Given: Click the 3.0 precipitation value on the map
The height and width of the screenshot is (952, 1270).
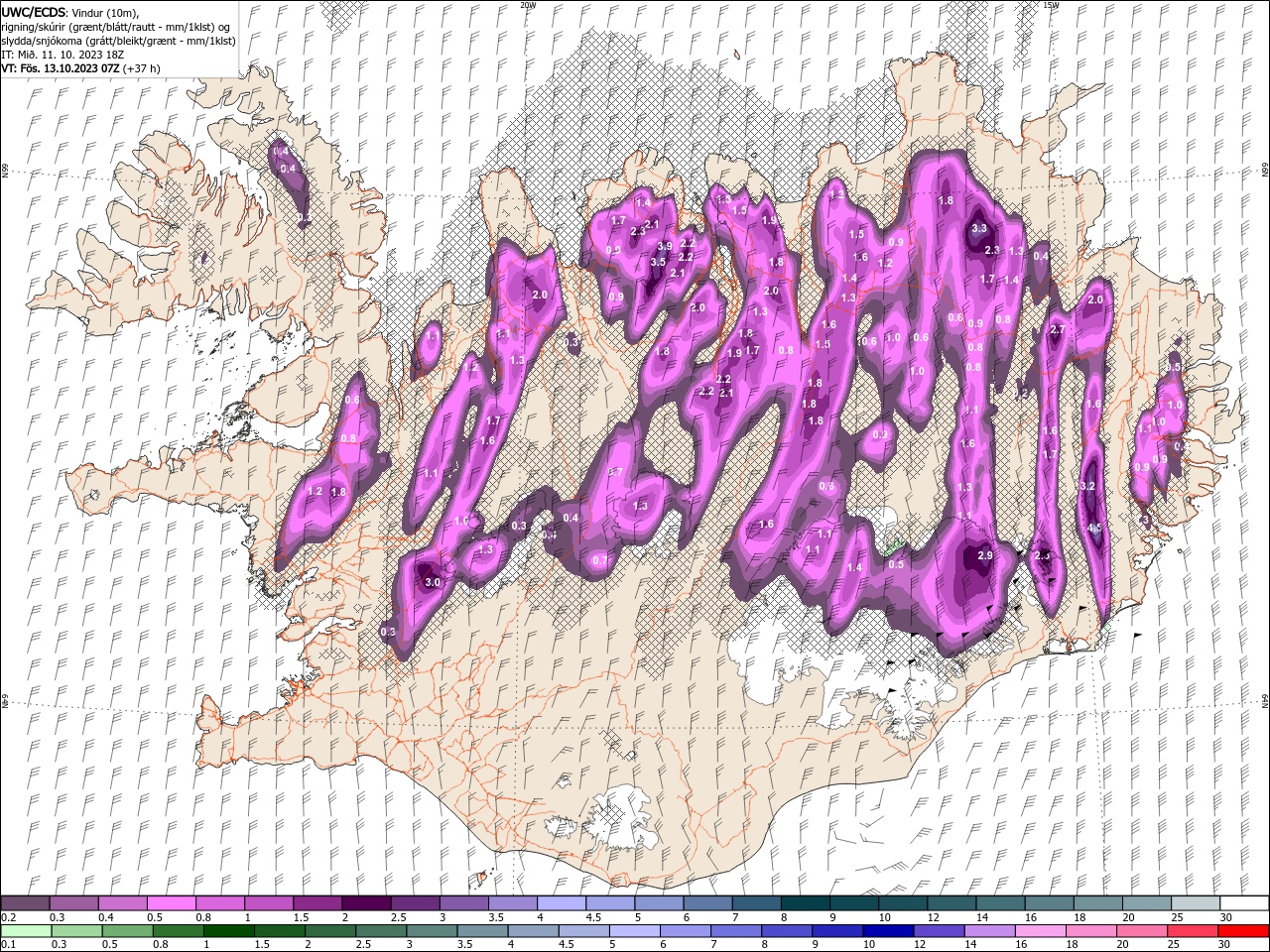Looking at the screenshot, I should point(433,582).
